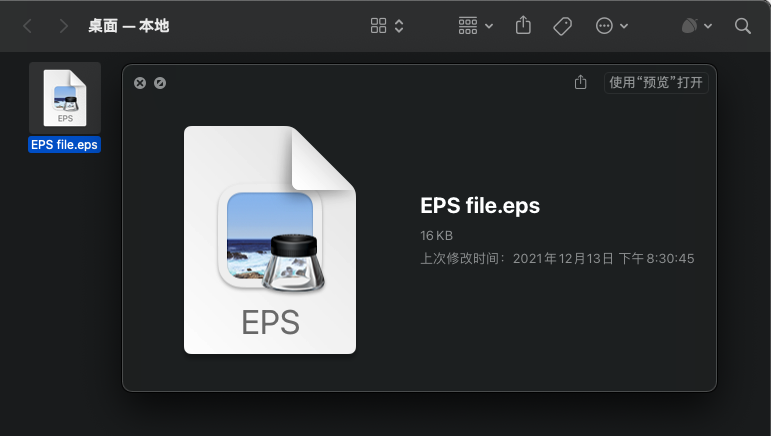This screenshot has width=771, height=436.
Task: Click the toolbar Share icon
Action: click(x=523, y=25)
